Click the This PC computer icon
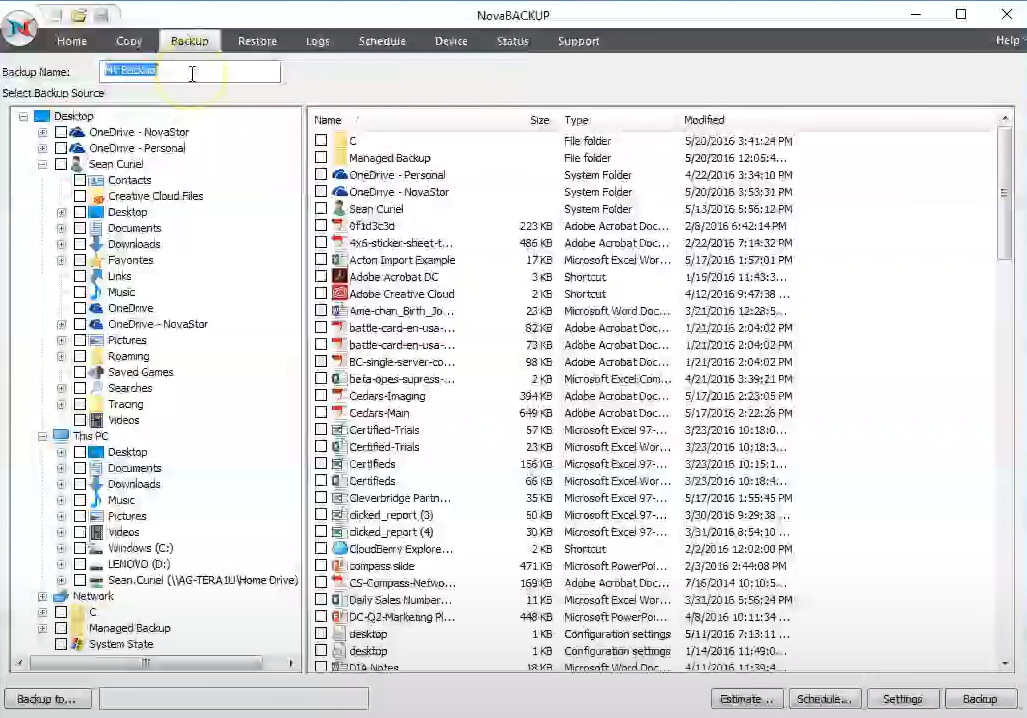Viewport: 1027px width, 718px height. (61, 436)
